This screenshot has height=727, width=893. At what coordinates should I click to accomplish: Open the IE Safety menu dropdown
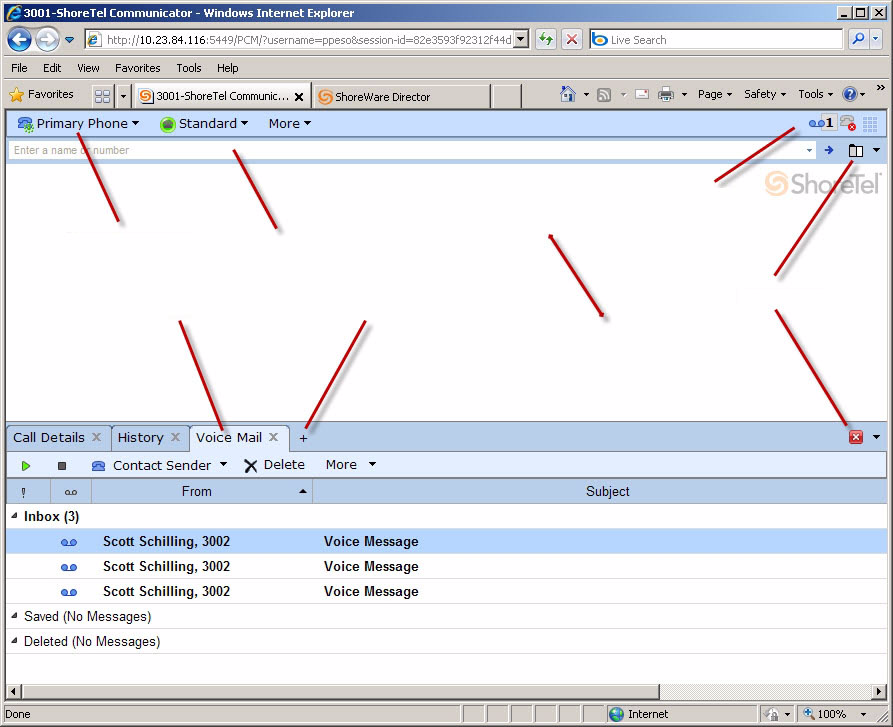coord(765,94)
